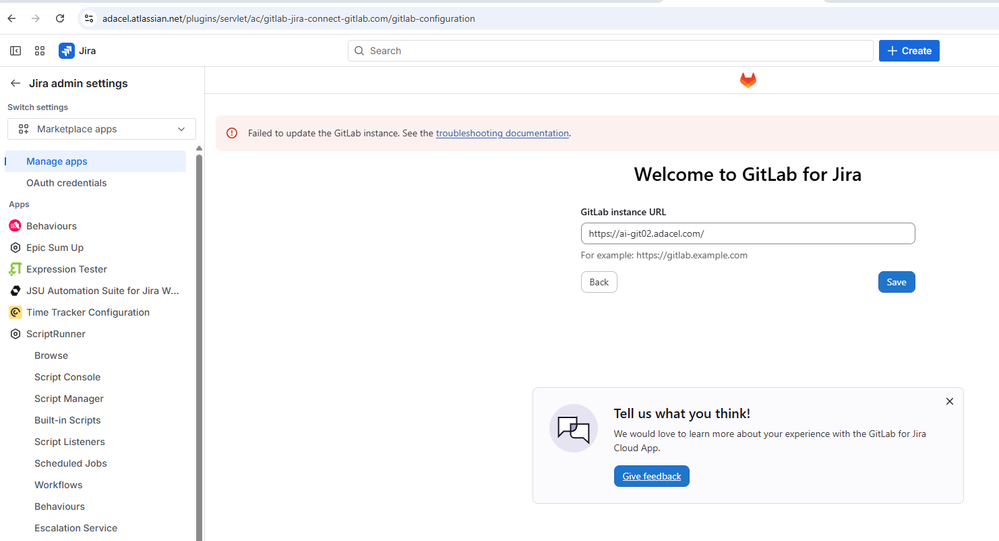This screenshot has height=541, width=999.
Task: Click back arrow beside Jira admin settings
Action: click(x=15, y=83)
